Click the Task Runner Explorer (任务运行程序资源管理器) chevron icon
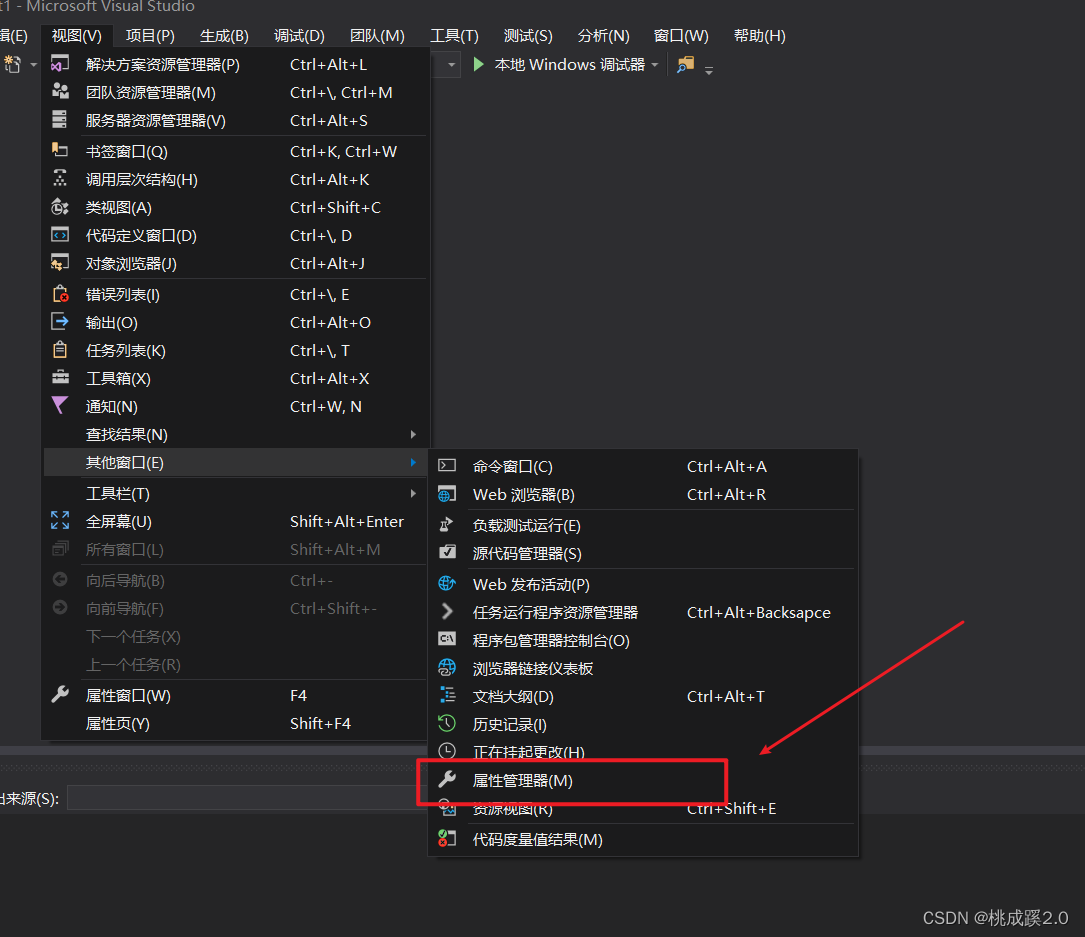1085x937 pixels. (447, 612)
